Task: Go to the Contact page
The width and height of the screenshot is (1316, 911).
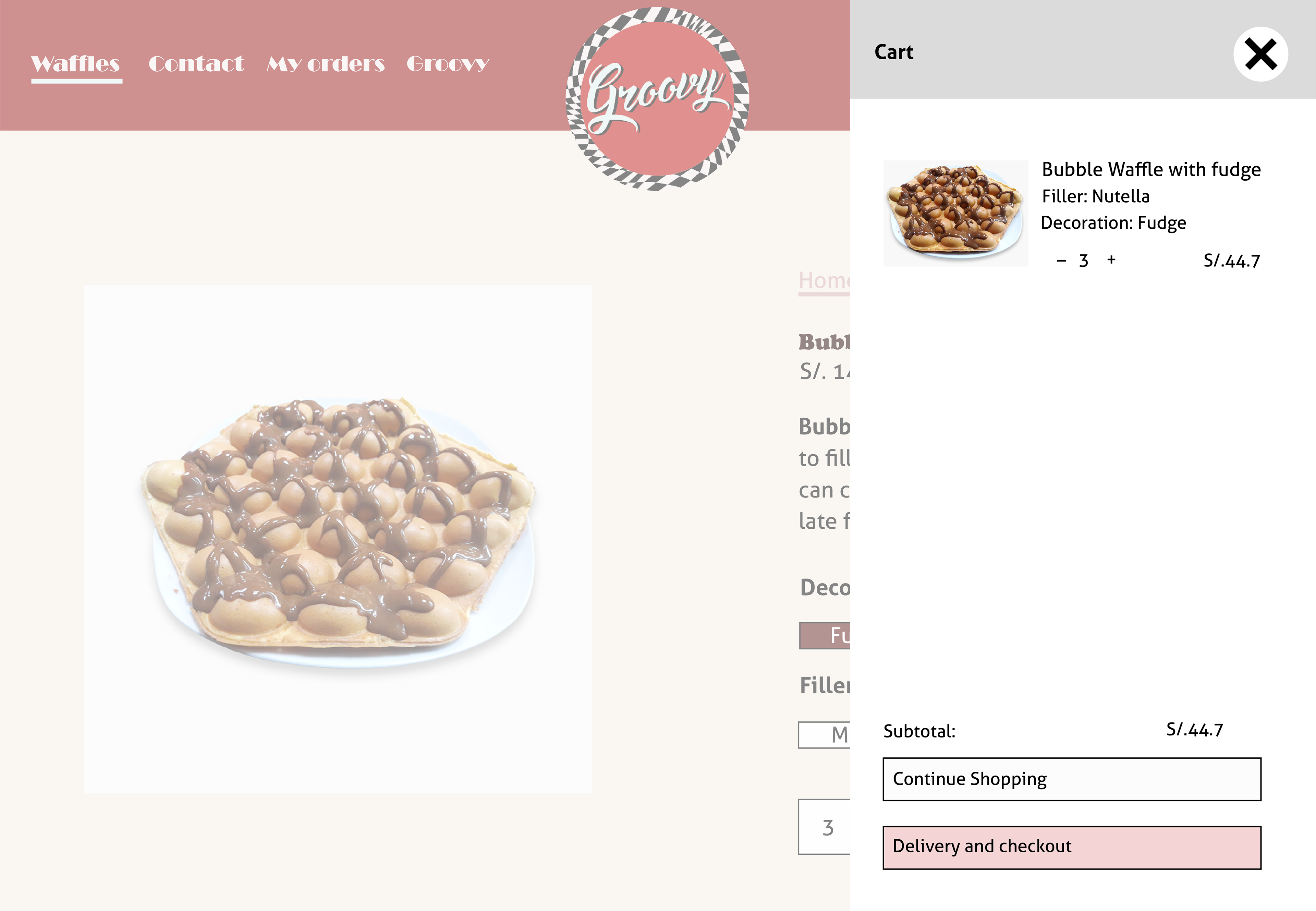Action: coord(196,64)
